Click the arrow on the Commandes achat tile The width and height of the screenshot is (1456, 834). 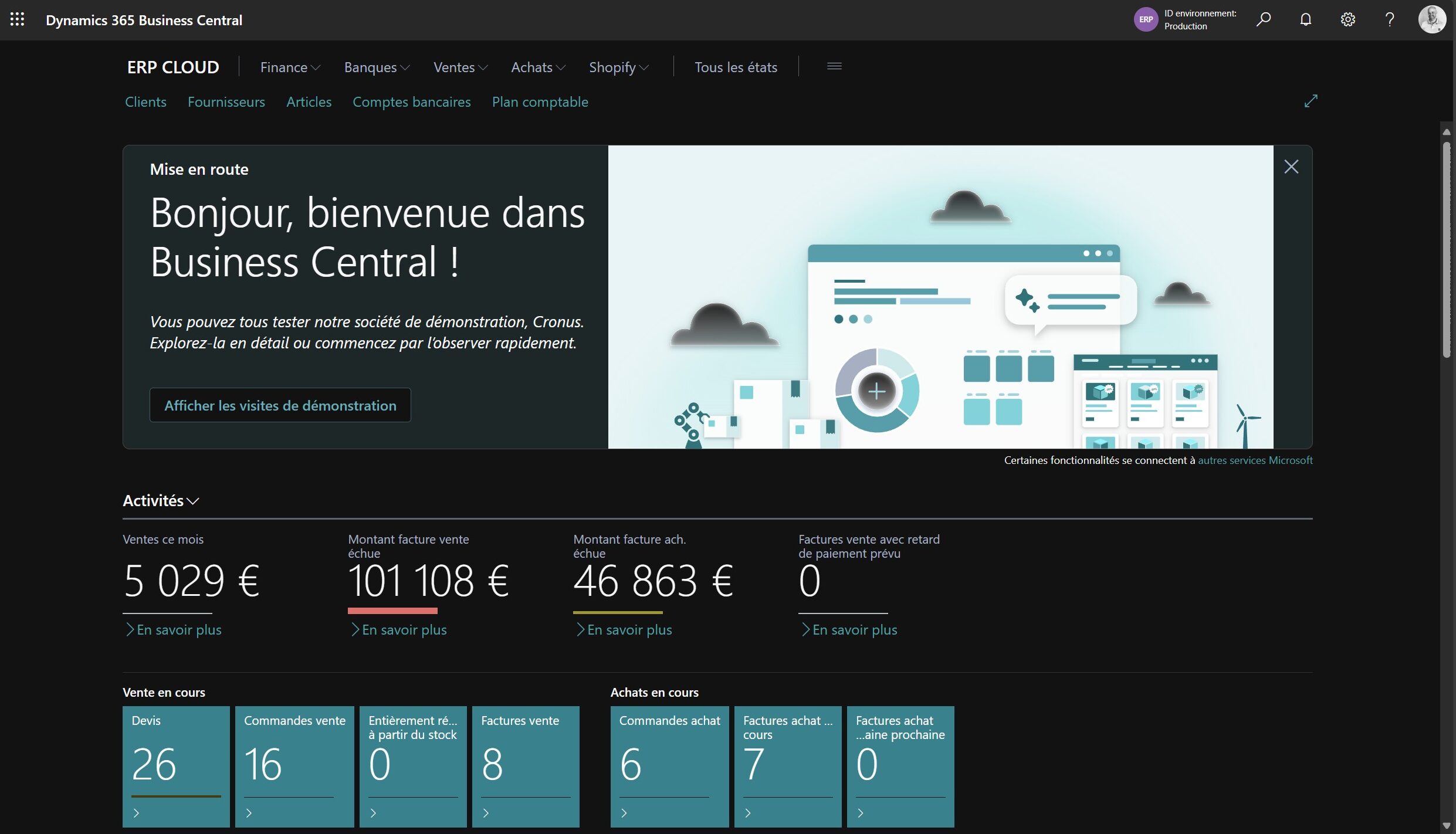pyautogui.click(x=624, y=813)
